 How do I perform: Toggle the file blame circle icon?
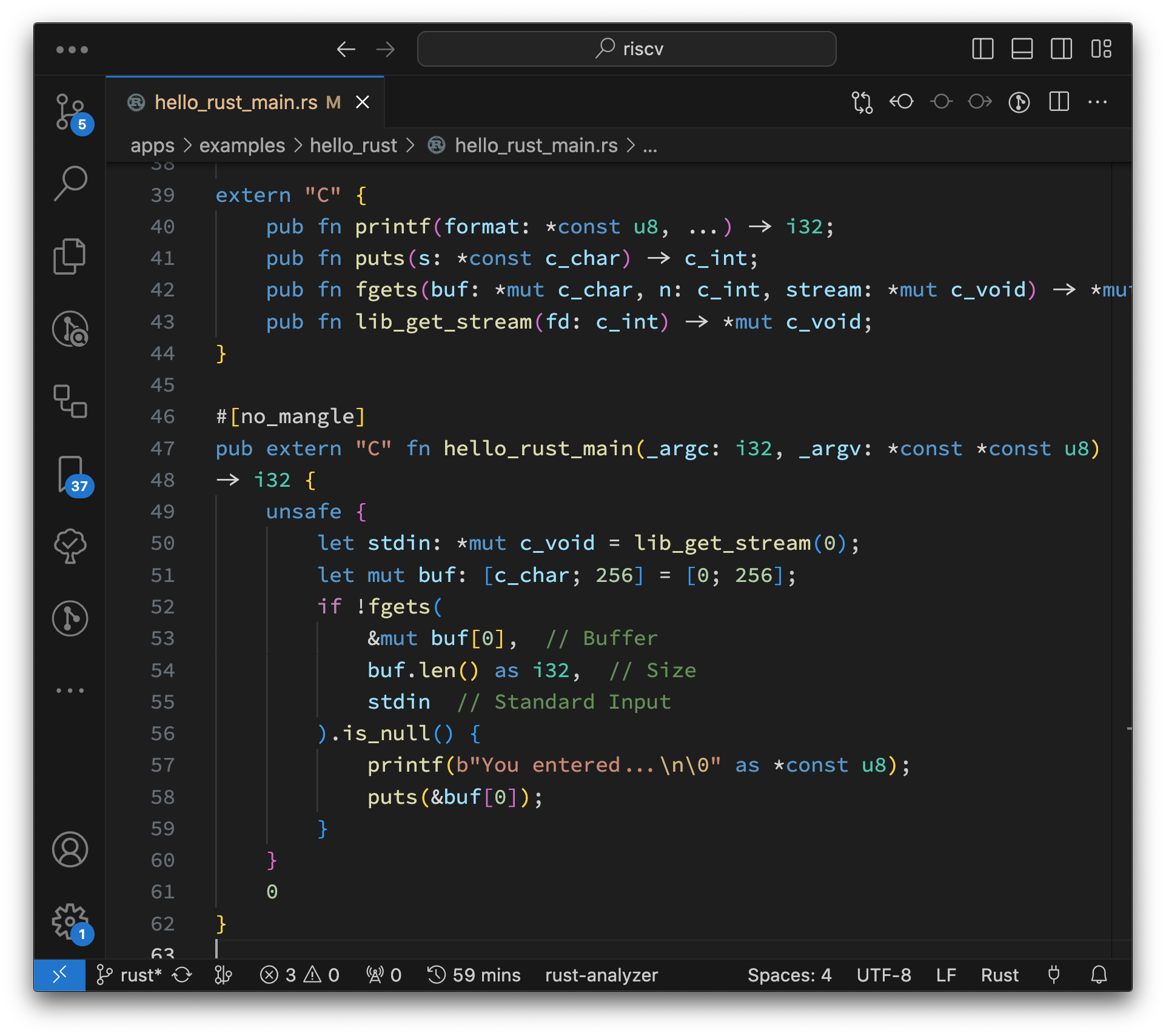[941, 102]
